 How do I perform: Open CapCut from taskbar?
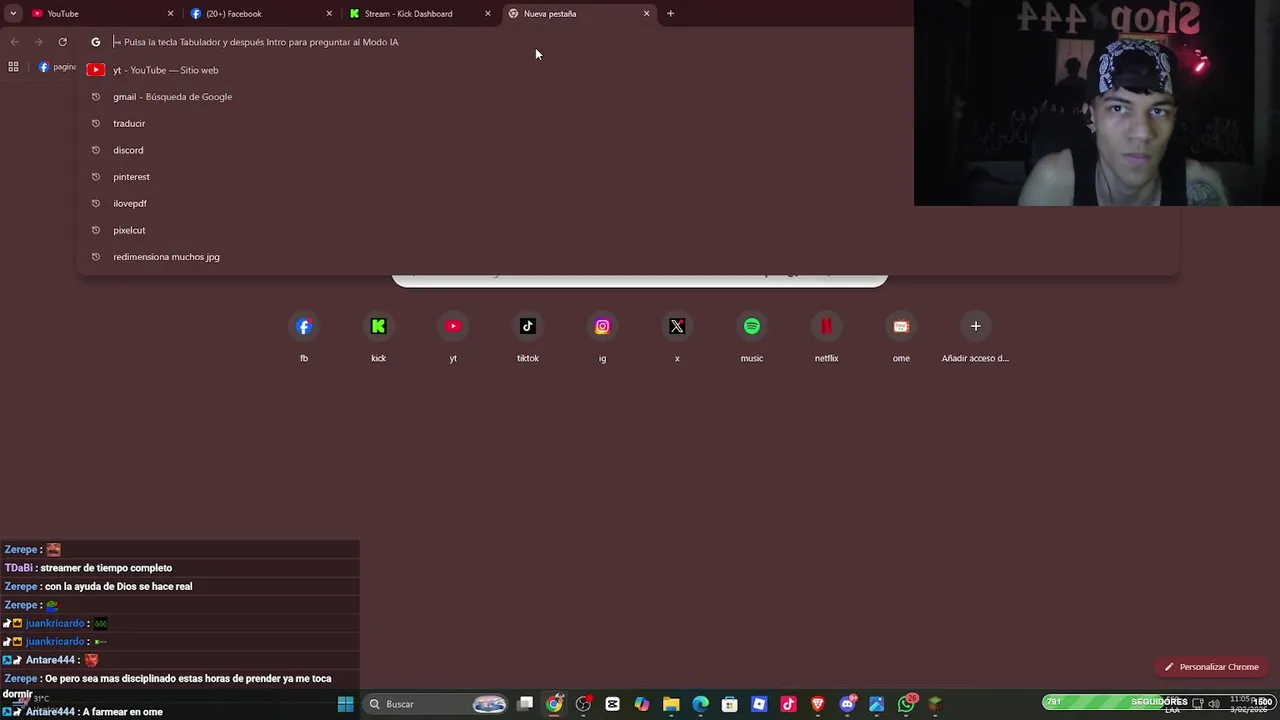[612, 704]
